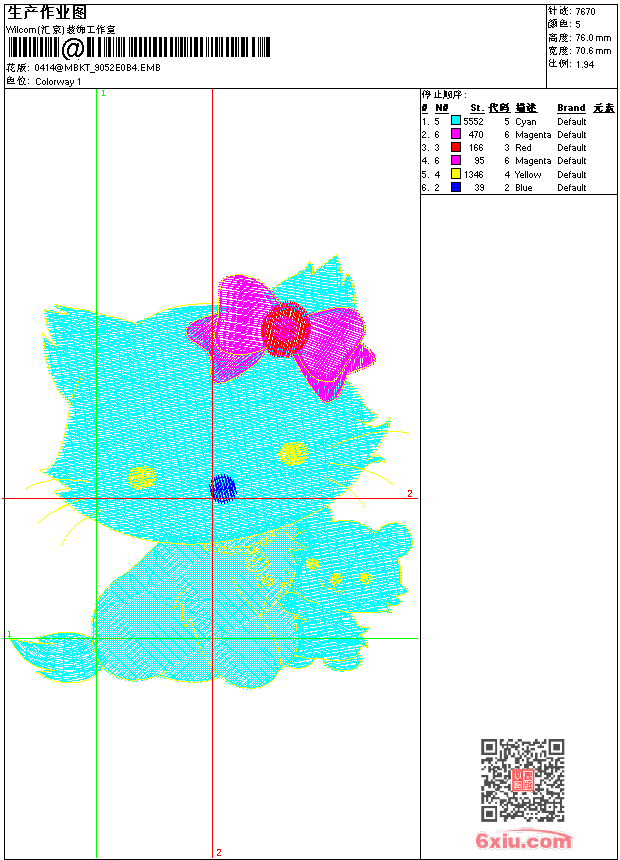Select the 'N#' column header
620x860 pixels.
[442, 108]
